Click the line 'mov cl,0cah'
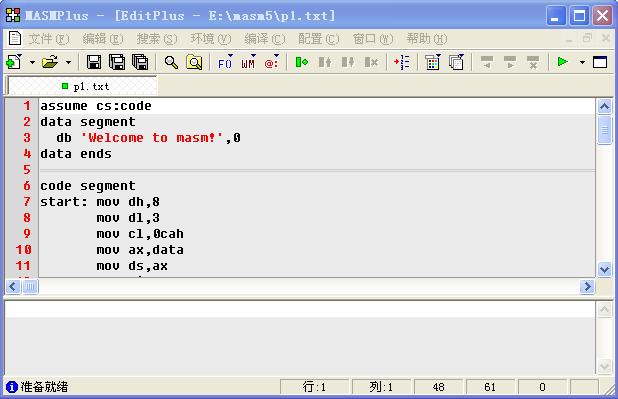Image resolution: width=618 pixels, height=399 pixels. [x=140, y=234]
